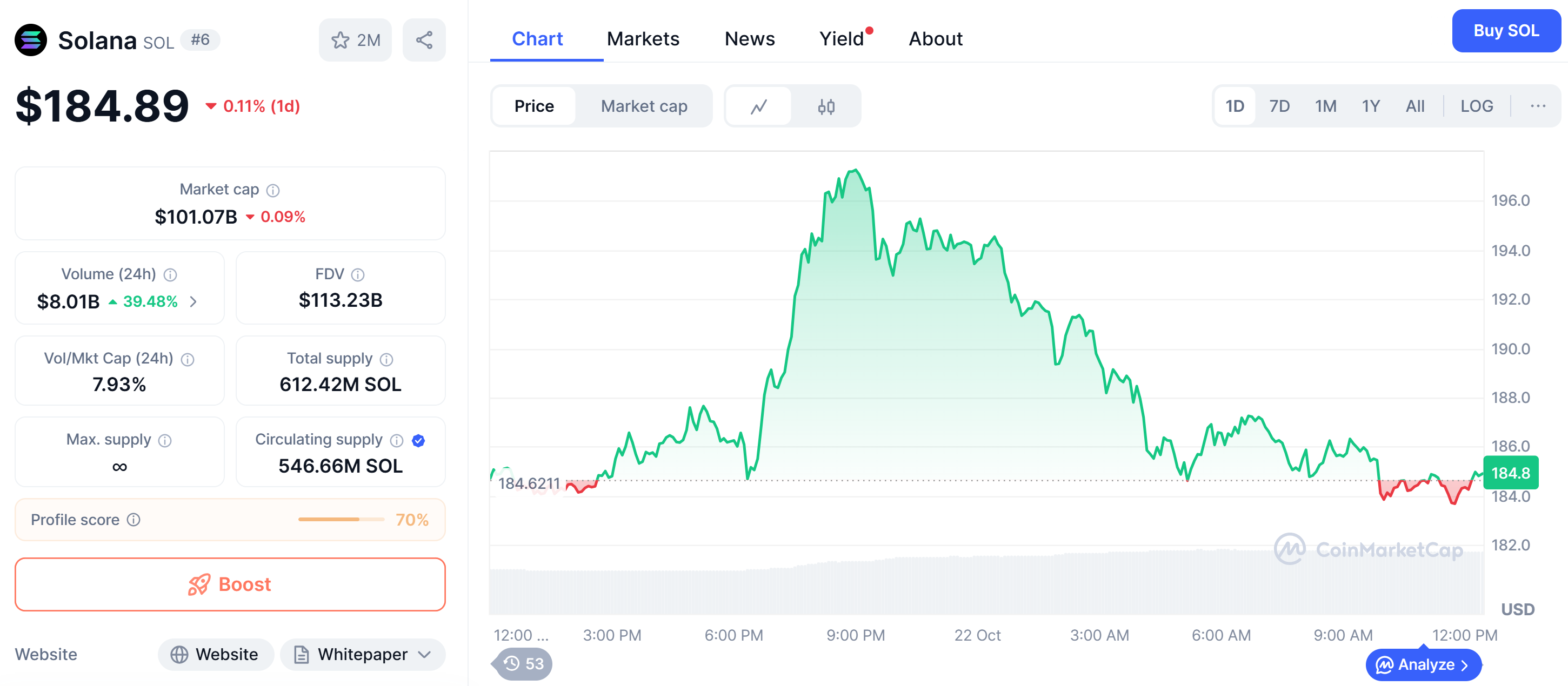Select the line chart icon
1568x686 pixels.
click(x=758, y=106)
